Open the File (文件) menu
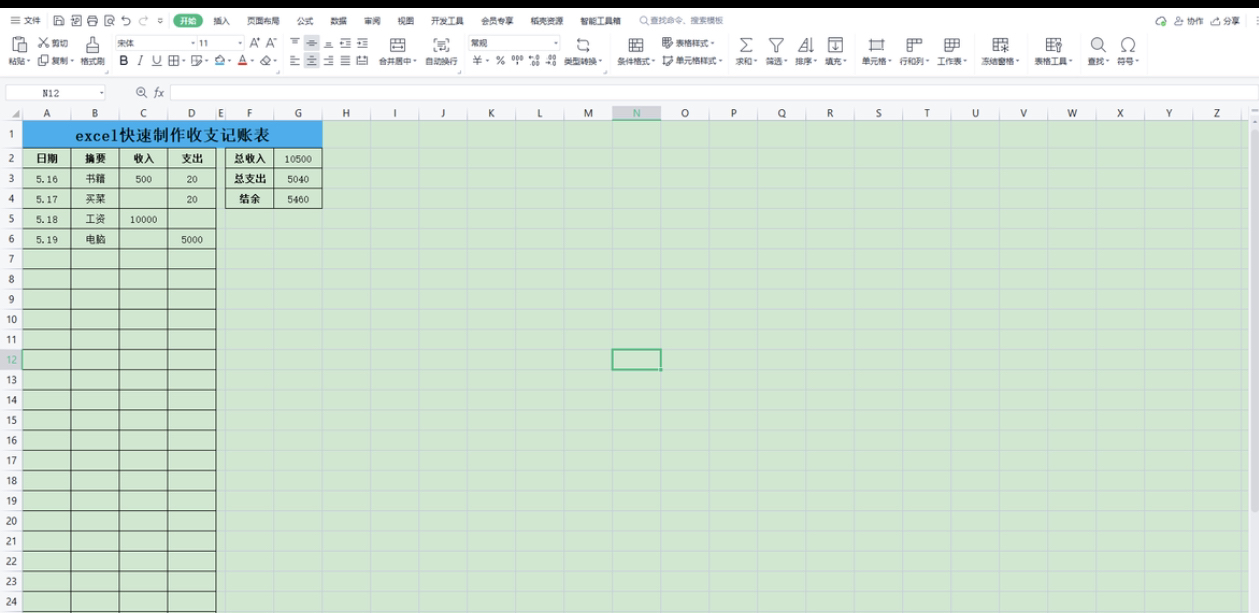1259x613 pixels. pos(26,21)
